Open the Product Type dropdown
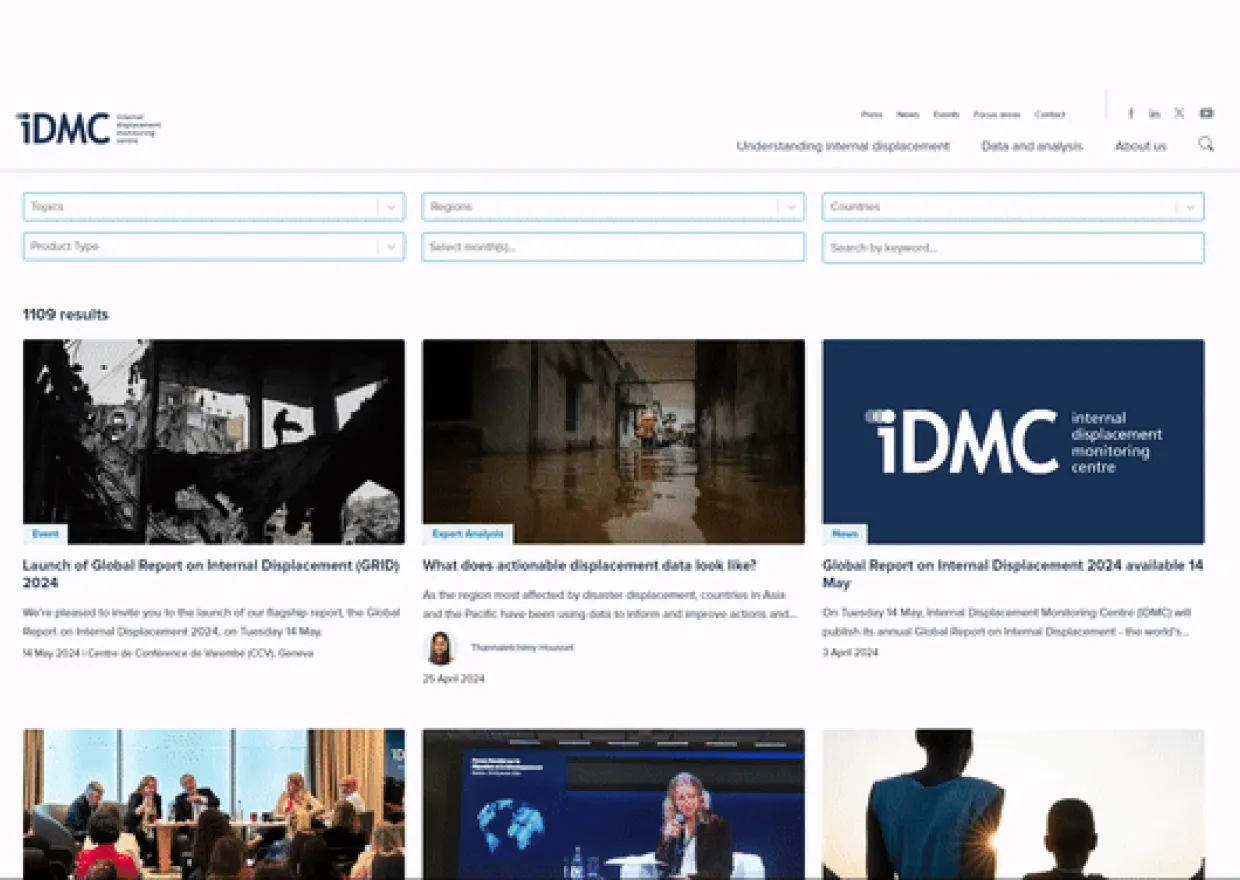 tap(390, 247)
